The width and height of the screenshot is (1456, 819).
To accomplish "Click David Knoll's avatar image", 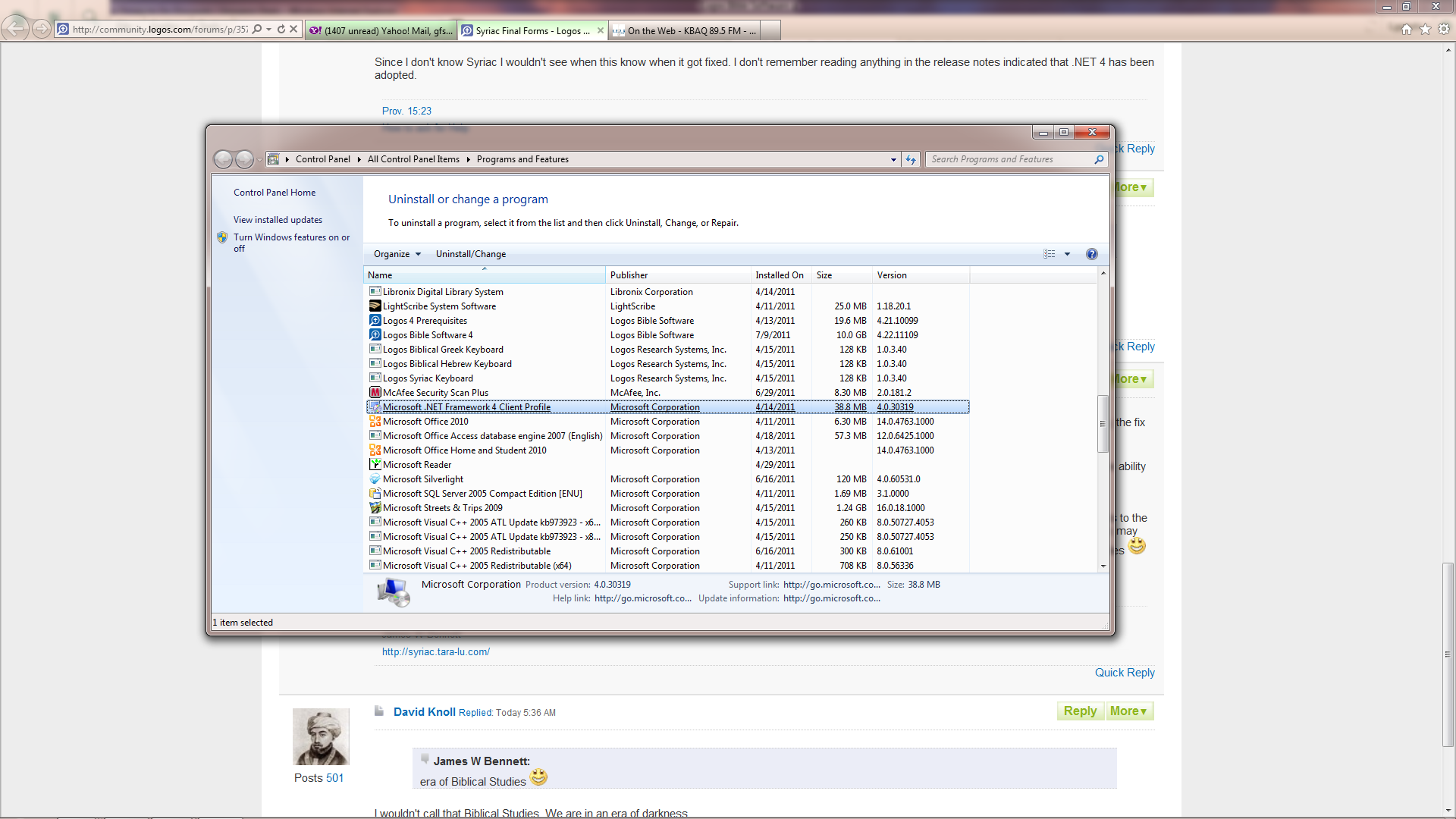I will 321,736.
